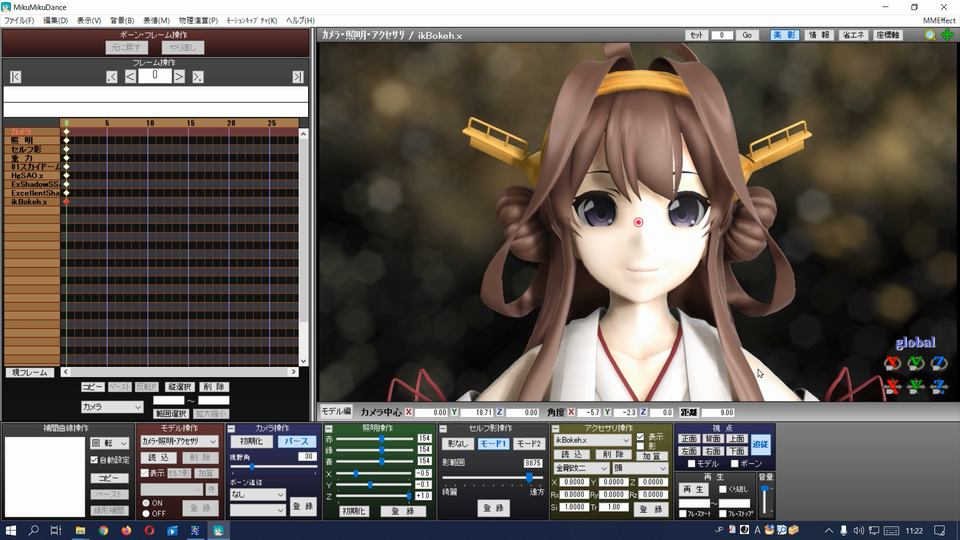Open the ボーン追従 なし dropdown
This screenshot has width=960, height=540.
pos(258,494)
